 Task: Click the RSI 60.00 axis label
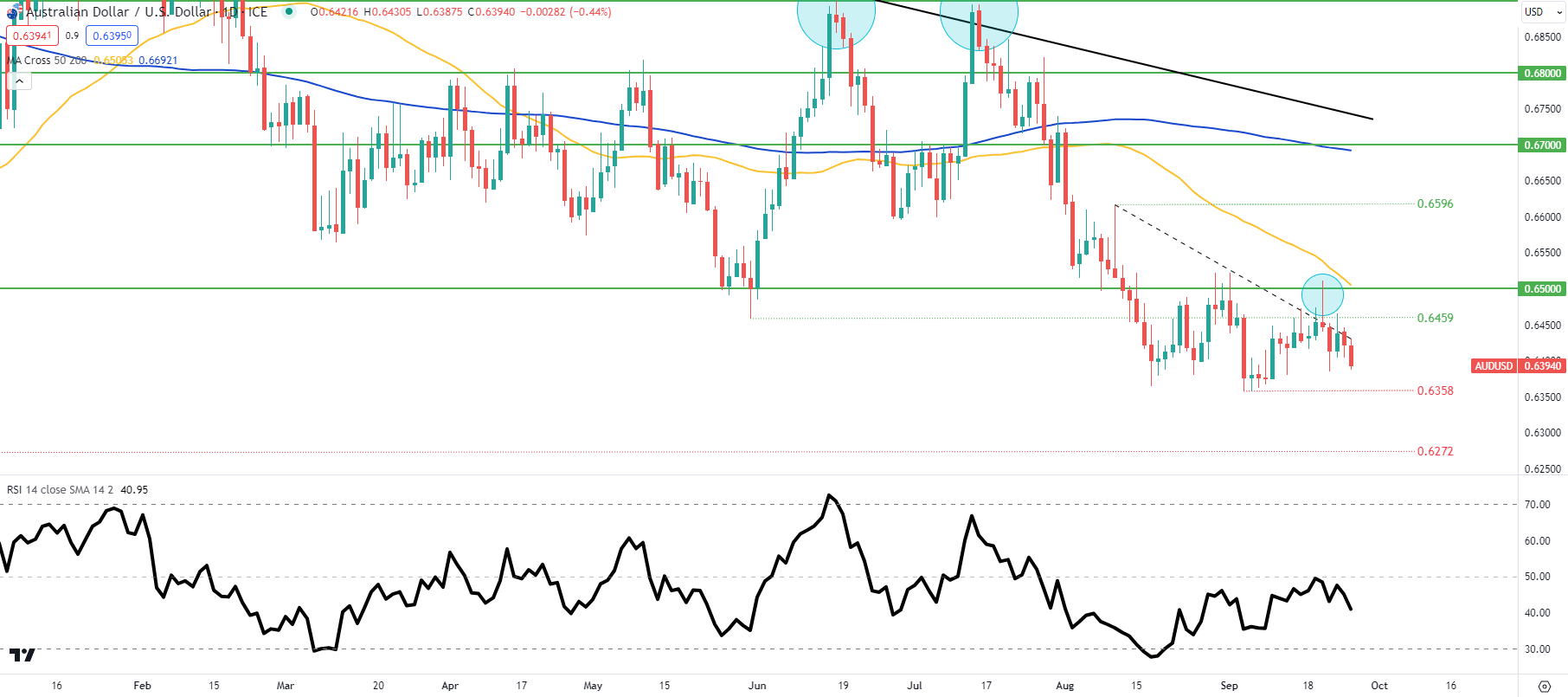(x=1538, y=541)
